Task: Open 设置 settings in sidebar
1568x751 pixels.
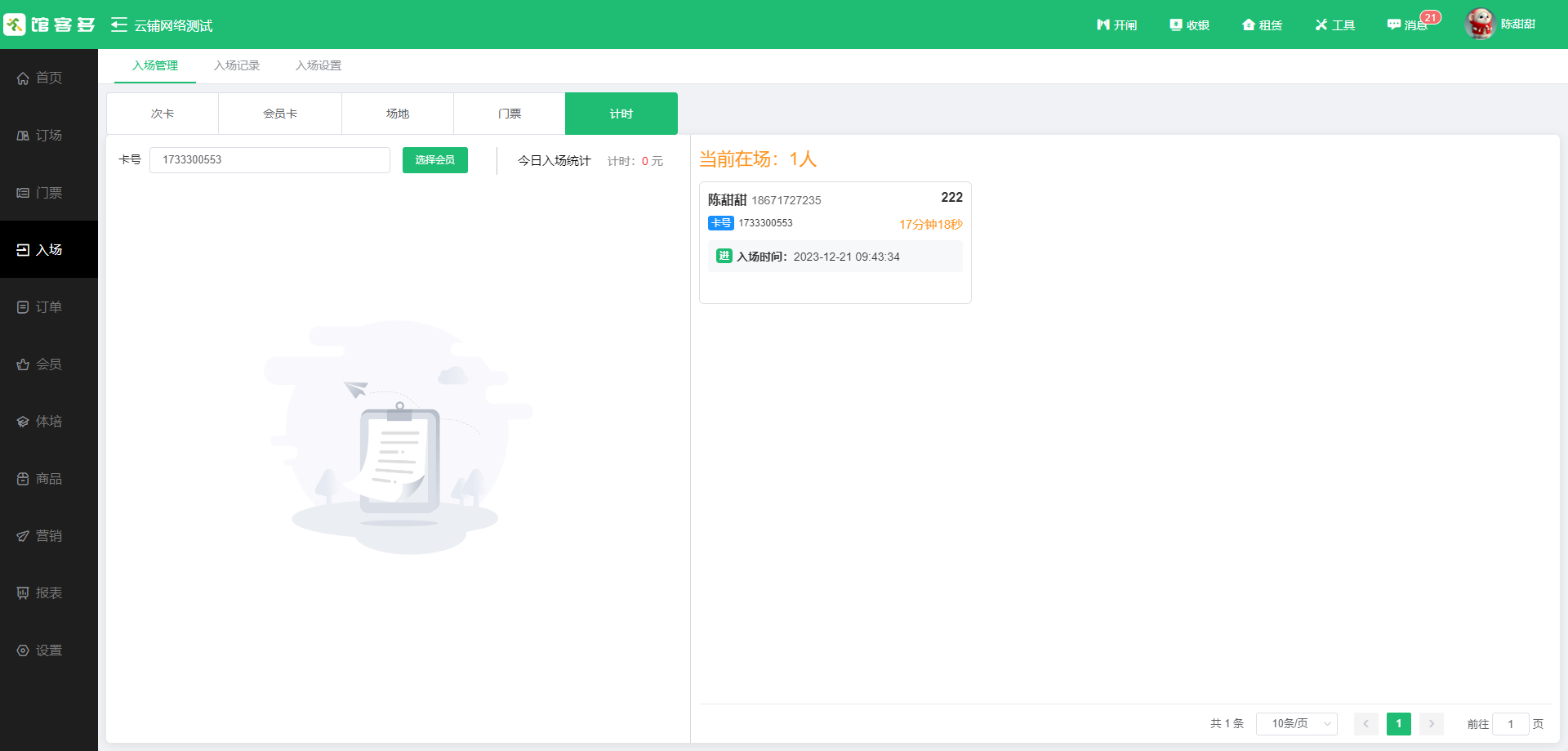Action: [x=48, y=650]
